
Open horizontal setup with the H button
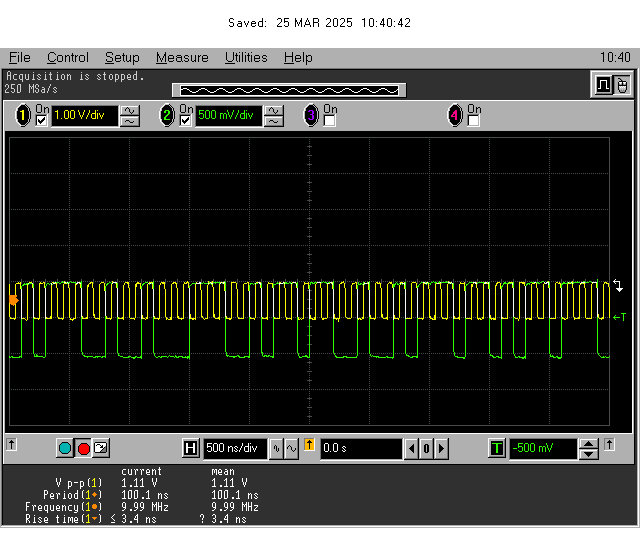(x=191, y=449)
